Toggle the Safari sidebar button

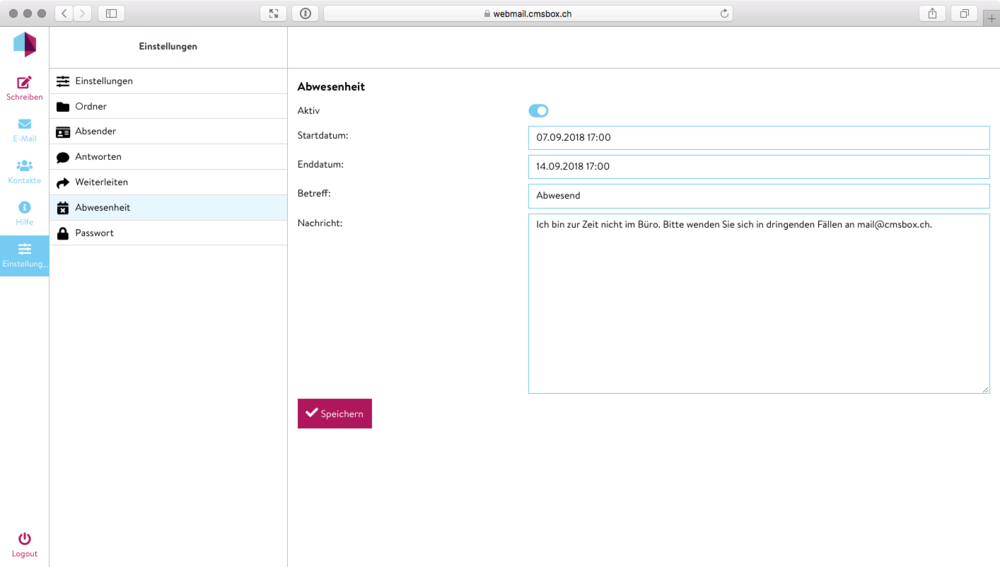pos(111,13)
